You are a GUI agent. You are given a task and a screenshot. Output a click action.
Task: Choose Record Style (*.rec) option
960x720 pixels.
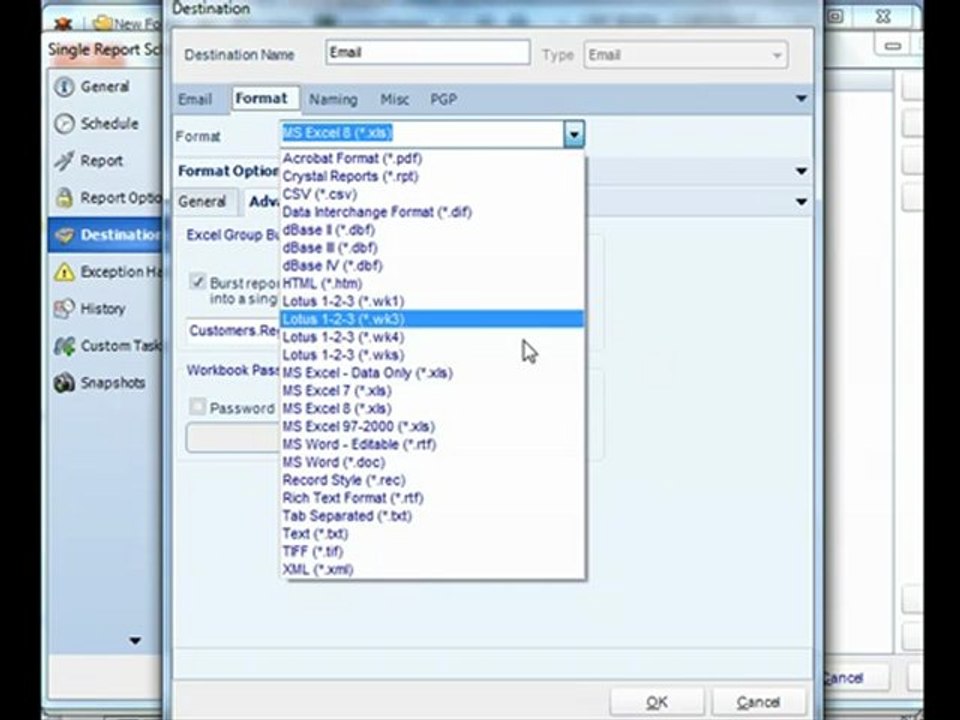click(432, 479)
